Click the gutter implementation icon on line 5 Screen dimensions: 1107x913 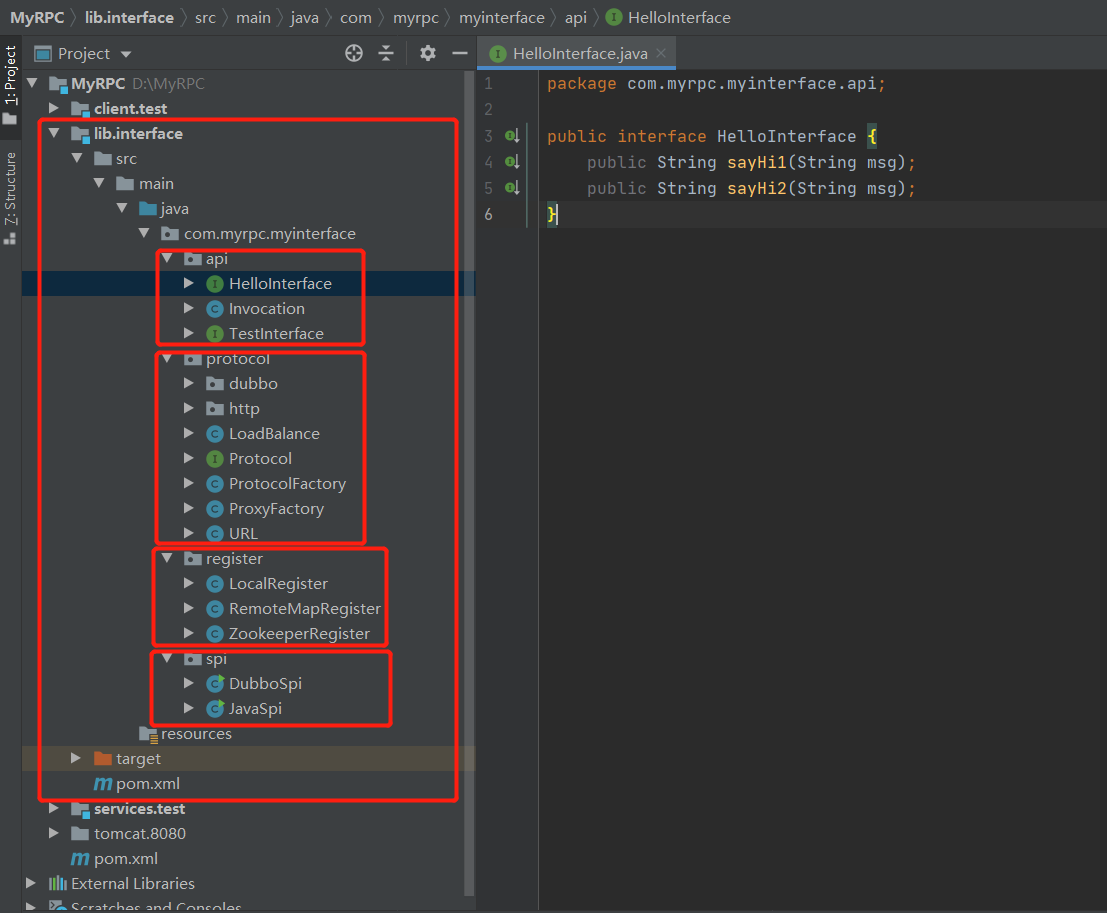point(512,188)
